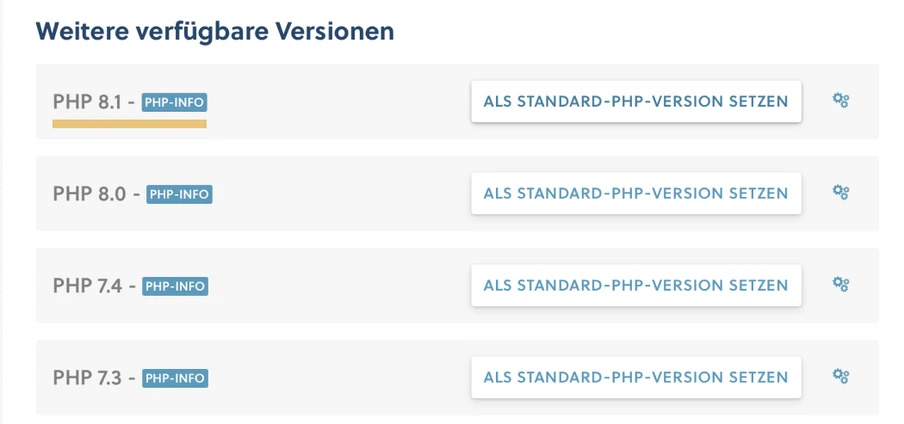Open the settings gears for PHP 8.0

(x=841, y=193)
